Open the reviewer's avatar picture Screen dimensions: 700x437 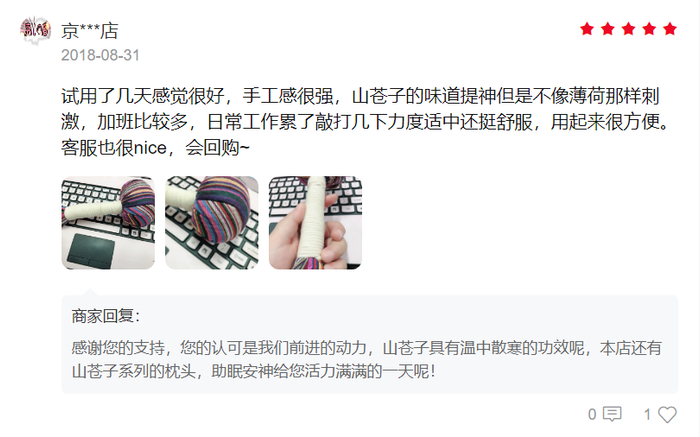[x=35, y=30]
